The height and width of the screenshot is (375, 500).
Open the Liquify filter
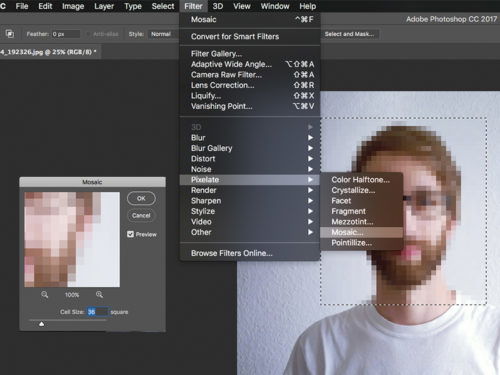point(250,96)
